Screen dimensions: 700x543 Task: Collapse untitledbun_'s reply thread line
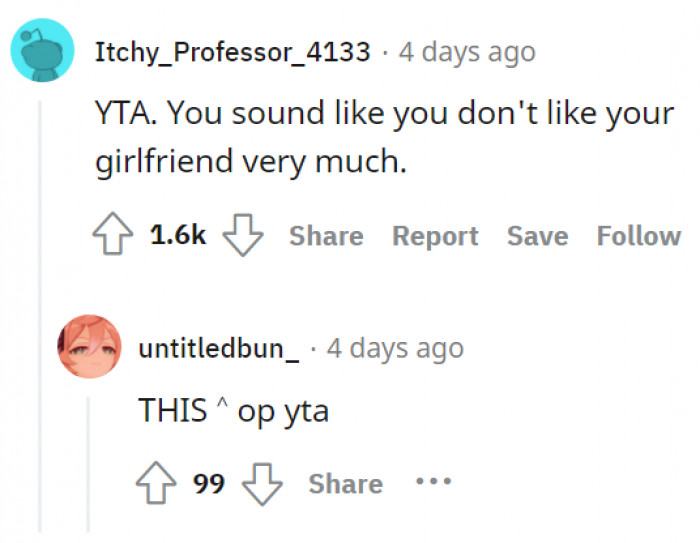[90, 460]
